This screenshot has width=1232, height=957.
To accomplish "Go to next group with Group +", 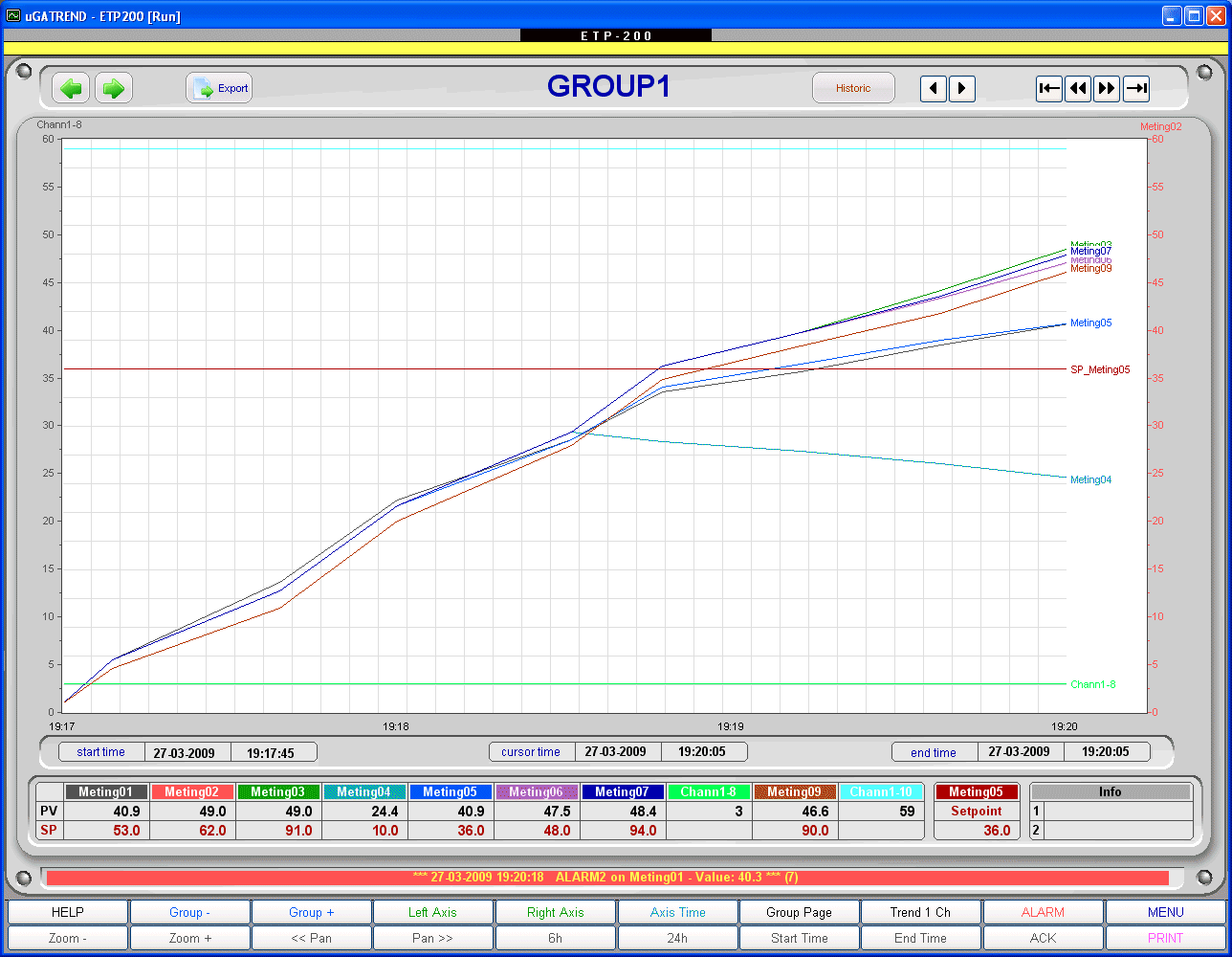I will coord(312,912).
